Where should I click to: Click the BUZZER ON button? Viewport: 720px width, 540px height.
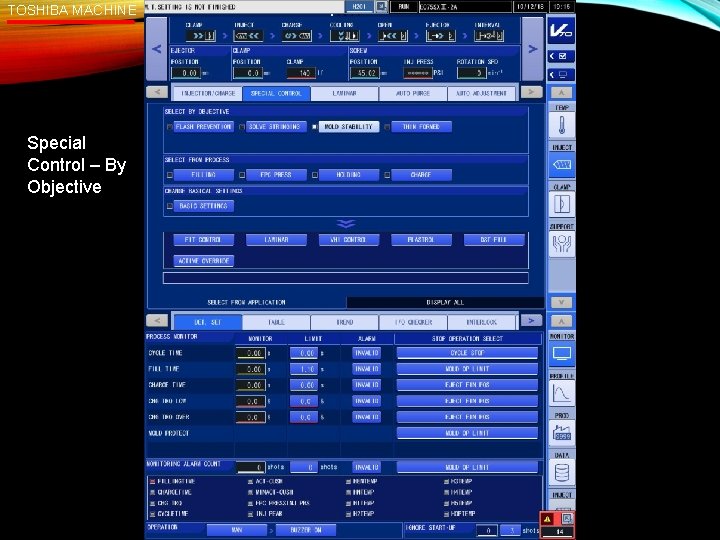click(x=306, y=530)
